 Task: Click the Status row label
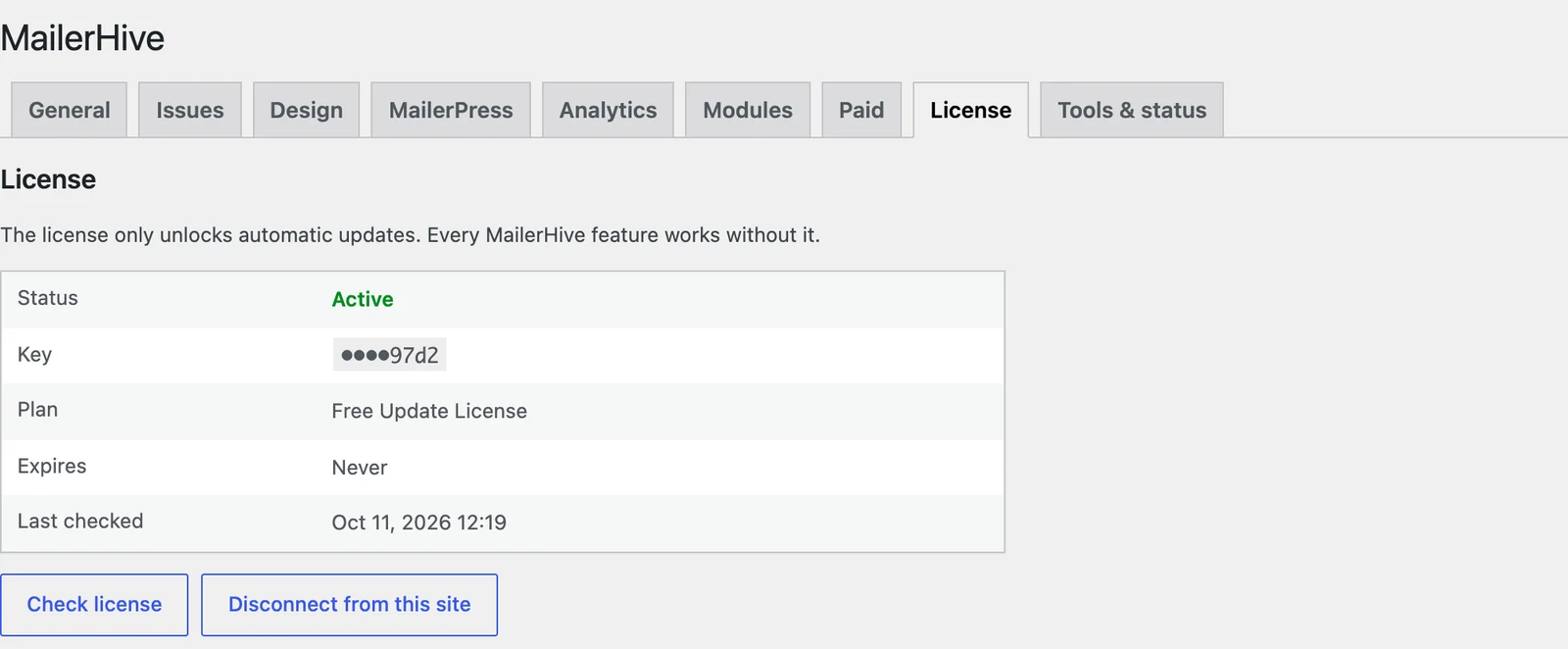[48, 298]
